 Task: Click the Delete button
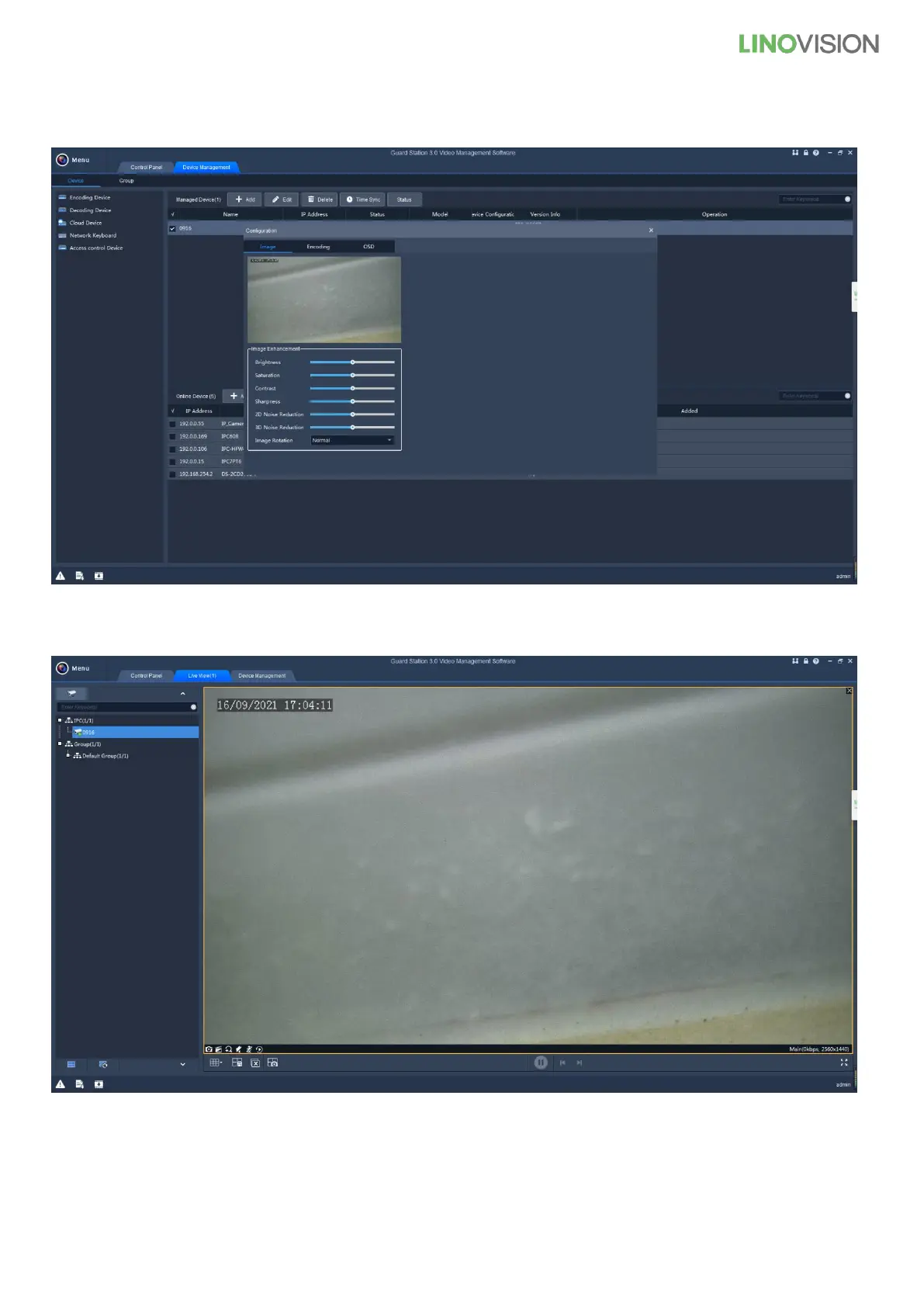point(320,199)
